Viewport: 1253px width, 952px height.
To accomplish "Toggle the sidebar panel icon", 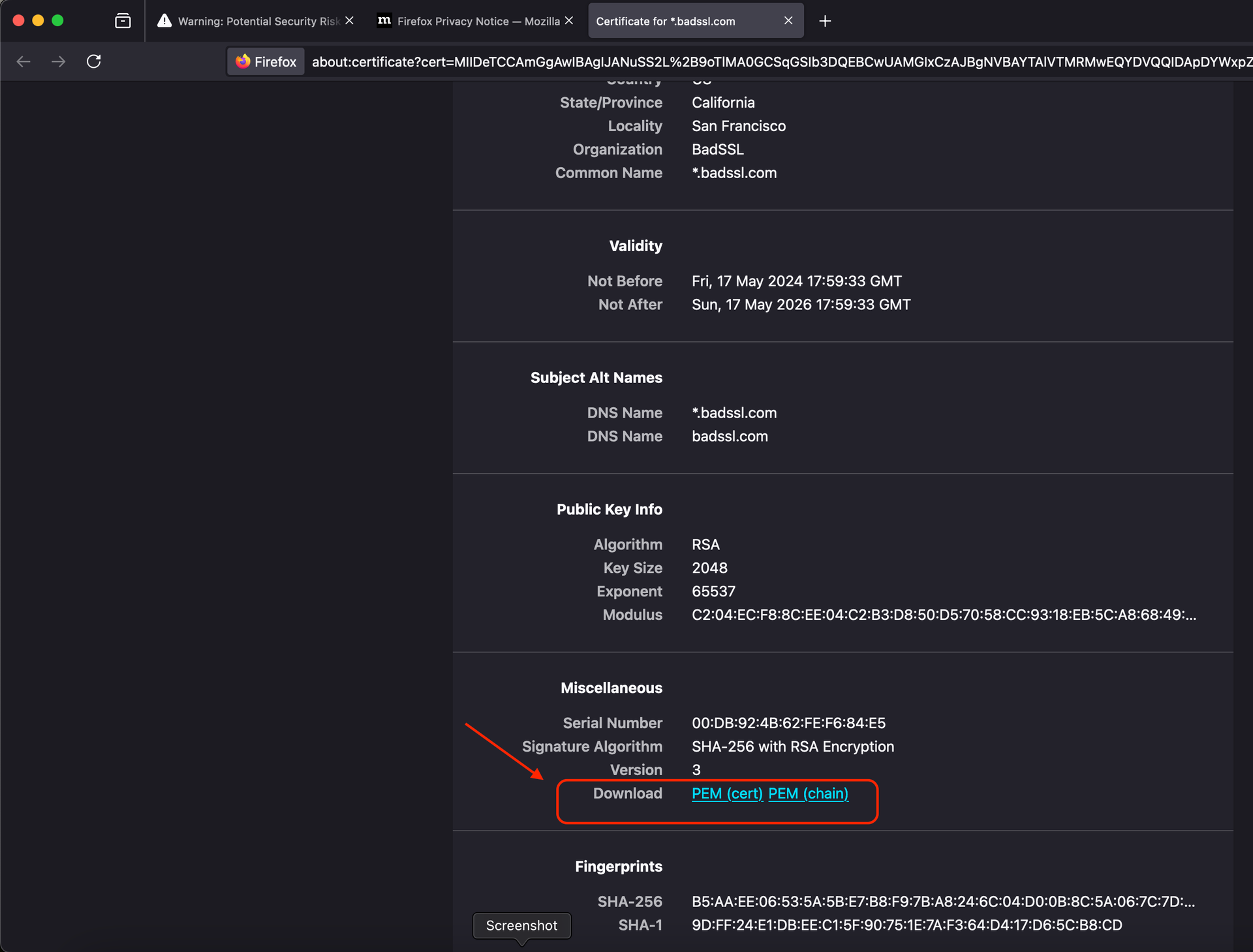I will [x=121, y=20].
